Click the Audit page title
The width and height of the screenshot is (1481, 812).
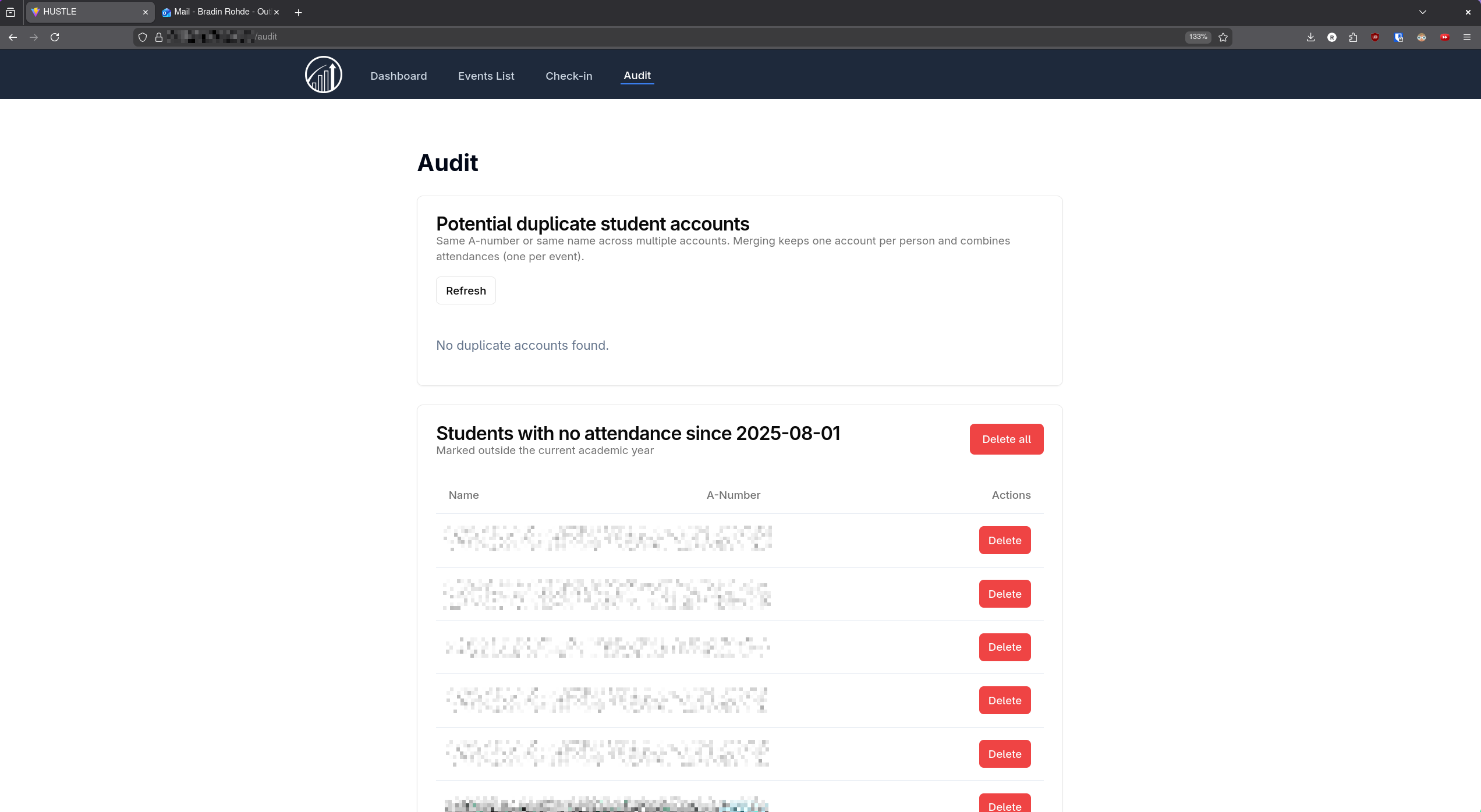click(448, 163)
